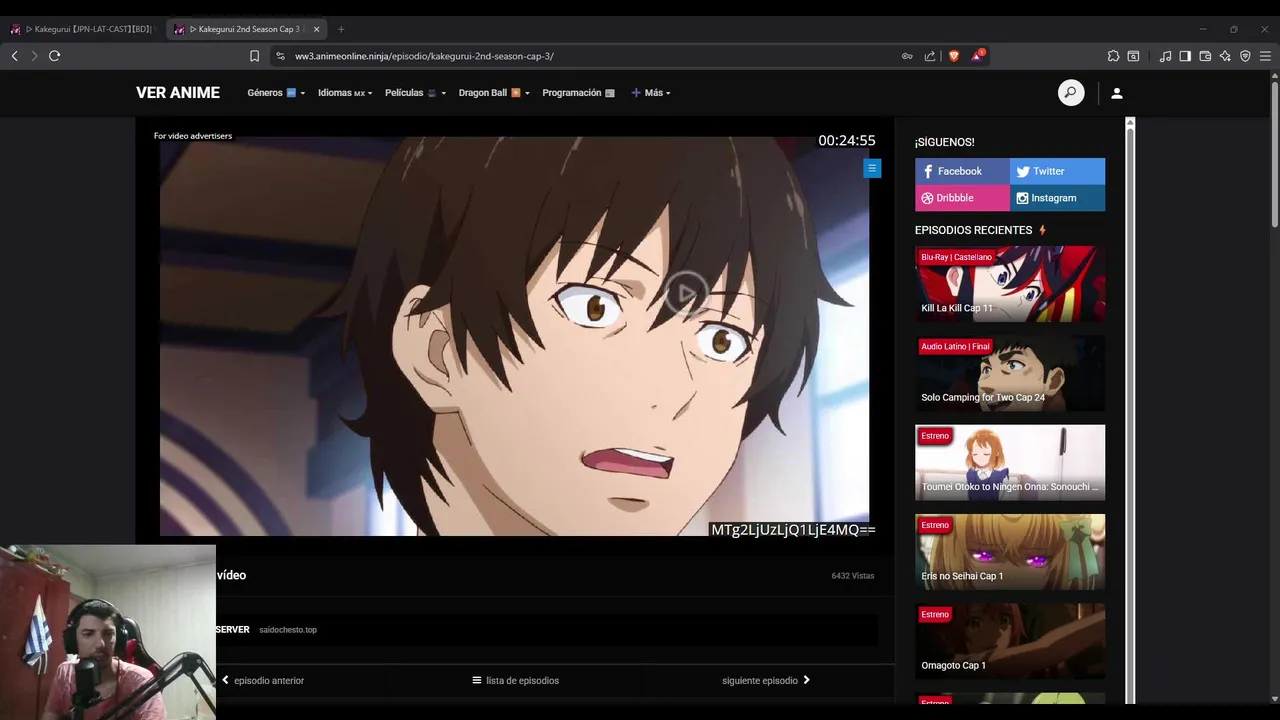Click the VER ANIME site logo

point(178,93)
